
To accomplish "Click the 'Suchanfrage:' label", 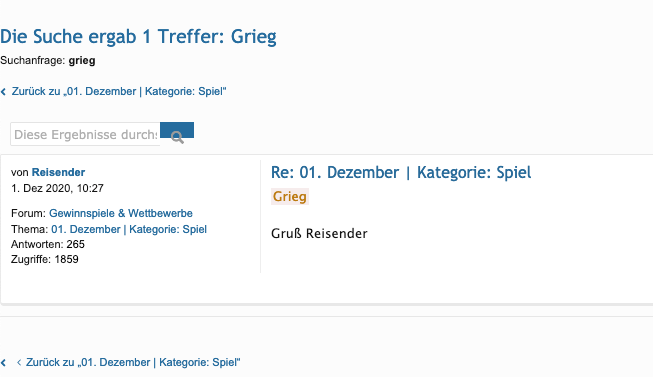I will 33,61.
